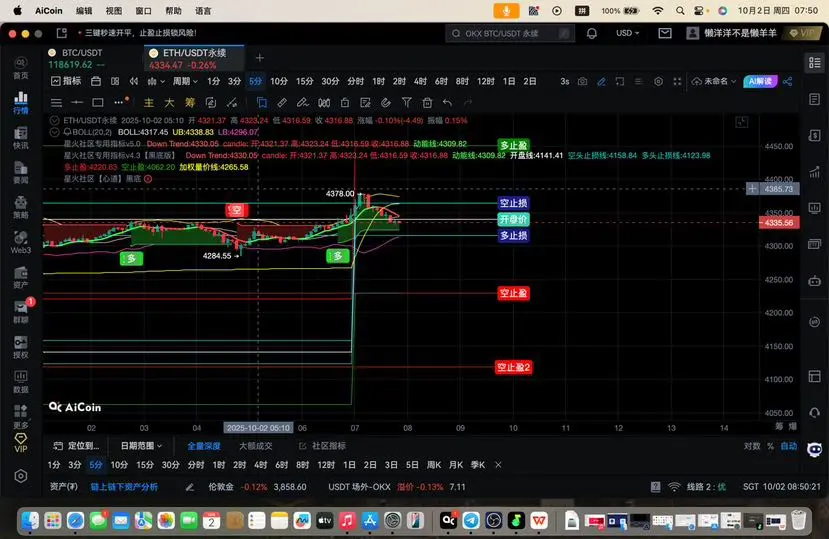Click the lock drawings icon in toolbar
Viewport: 829px width, 539px height.
(x=345, y=103)
